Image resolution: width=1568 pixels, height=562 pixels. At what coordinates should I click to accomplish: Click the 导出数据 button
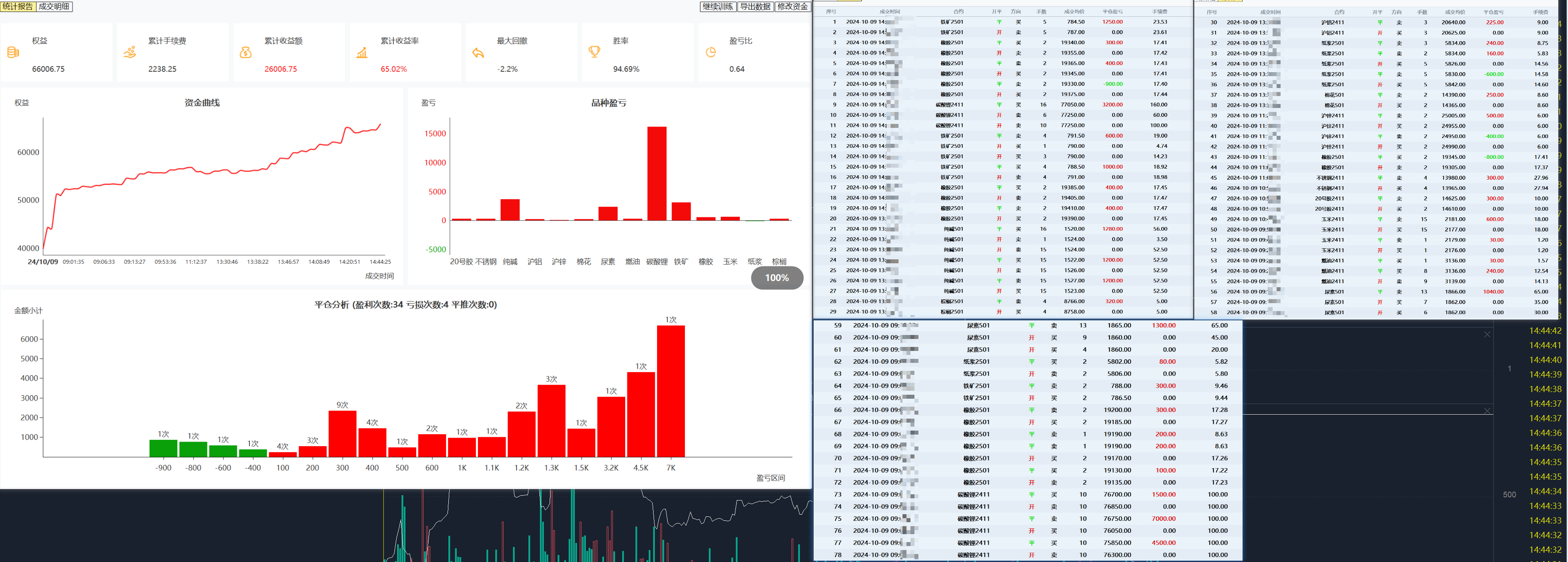(x=755, y=7)
